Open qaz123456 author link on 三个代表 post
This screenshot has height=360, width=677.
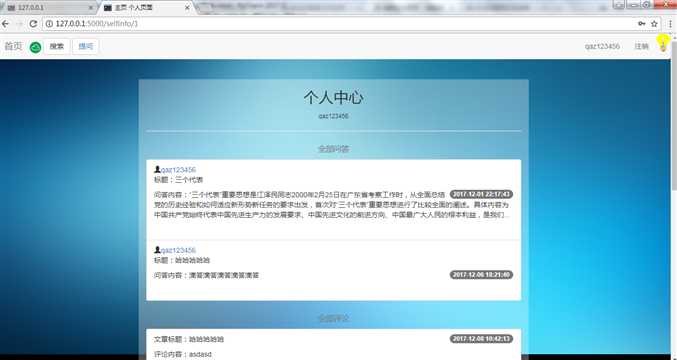[178, 170]
